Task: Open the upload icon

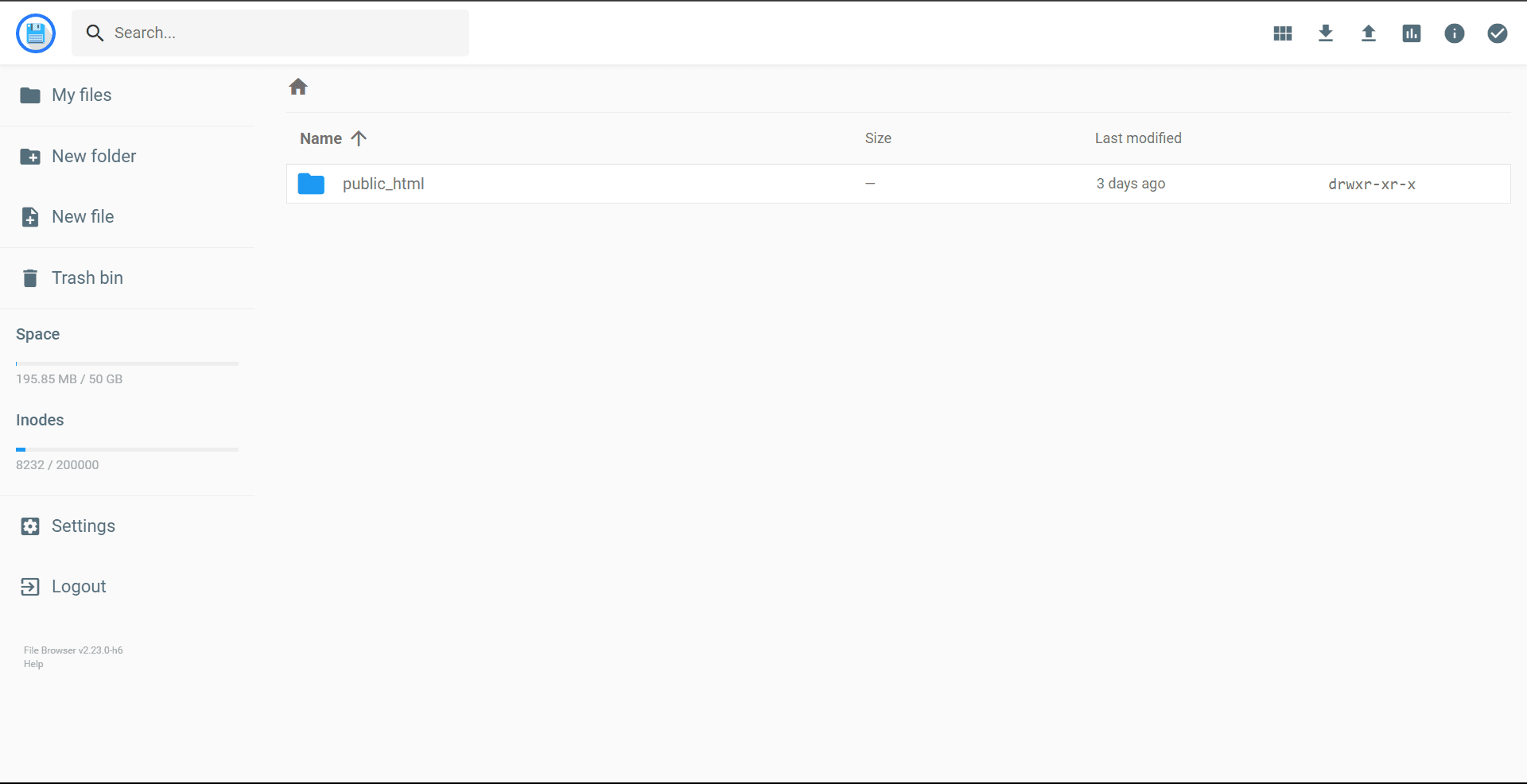Action: click(x=1369, y=33)
